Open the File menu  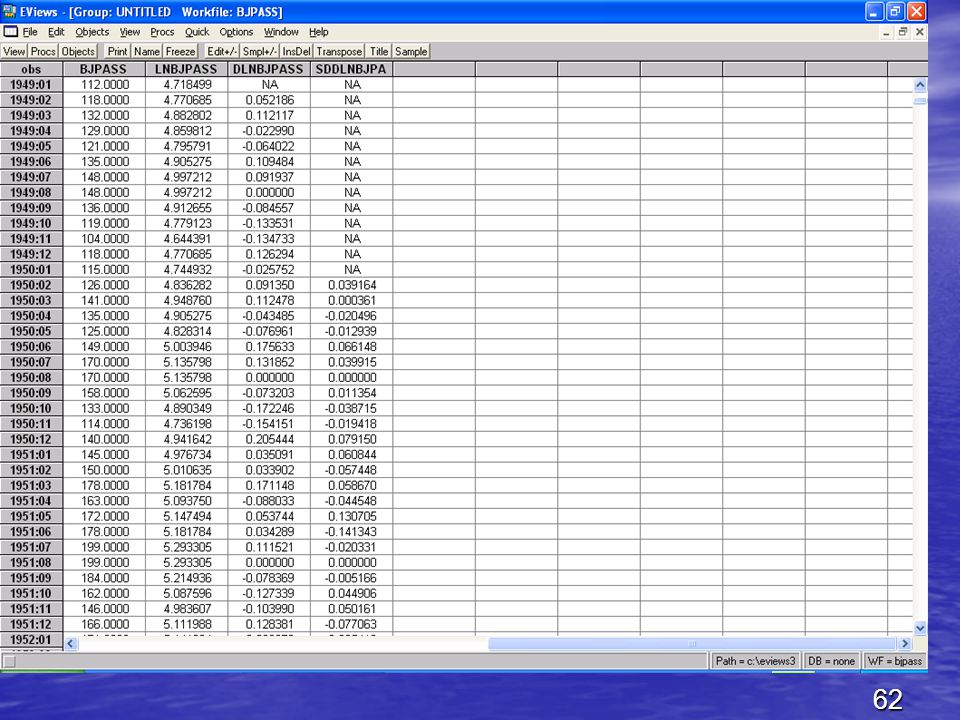tap(30, 32)
